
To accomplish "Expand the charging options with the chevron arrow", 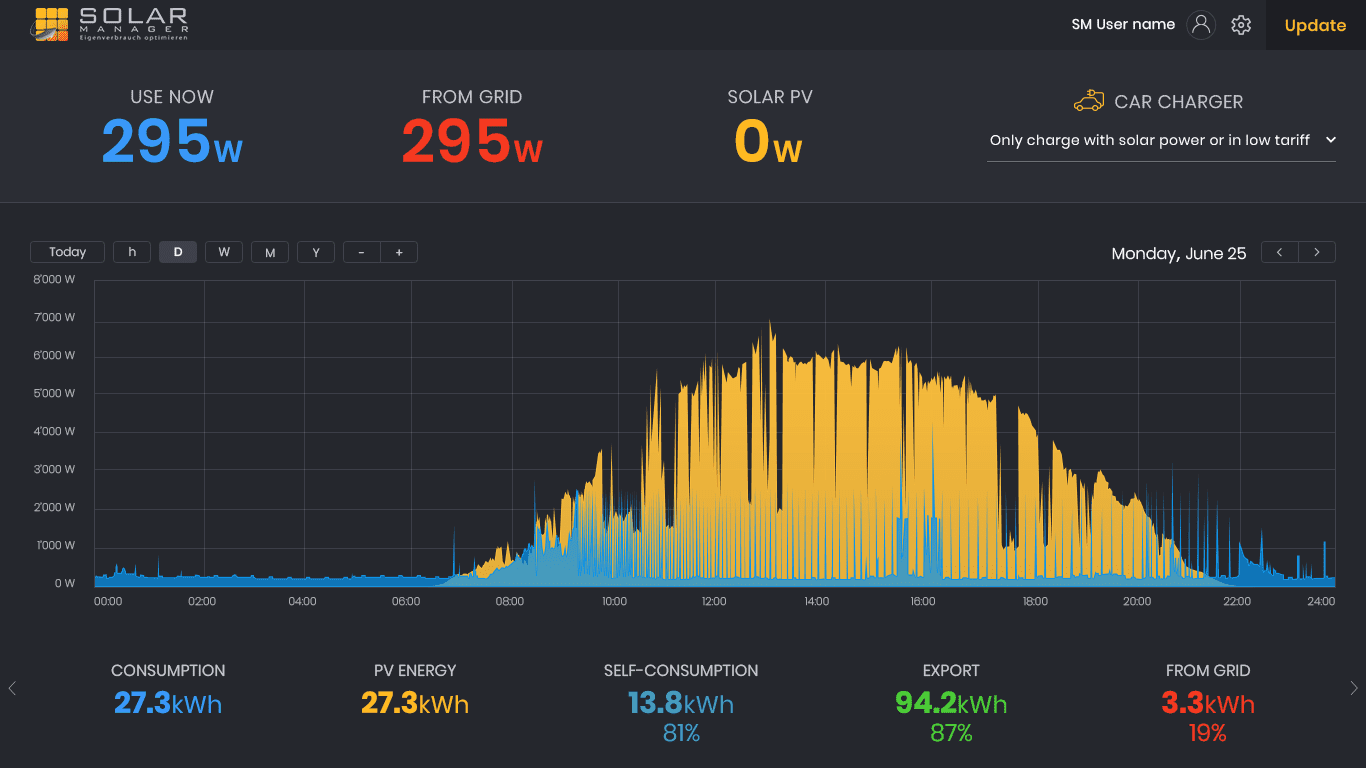I will pos(1331,140).
